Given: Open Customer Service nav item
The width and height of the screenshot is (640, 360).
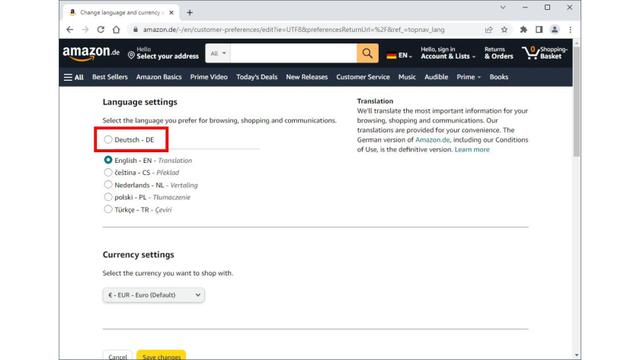Looking at the screenshot, I should [x=363, y=77].
